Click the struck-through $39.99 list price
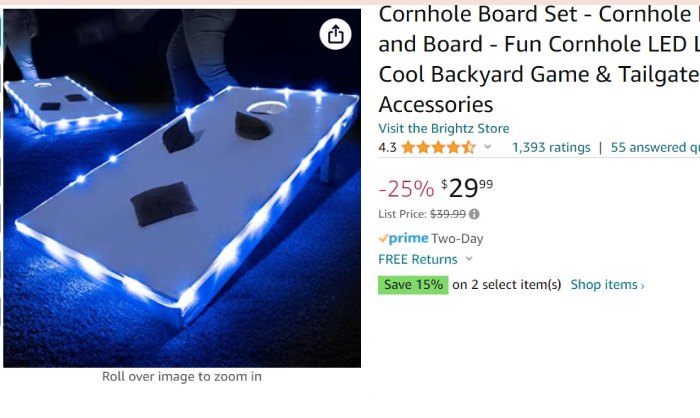This screenshot has height=418, width=700. click(x=448, y=214)
